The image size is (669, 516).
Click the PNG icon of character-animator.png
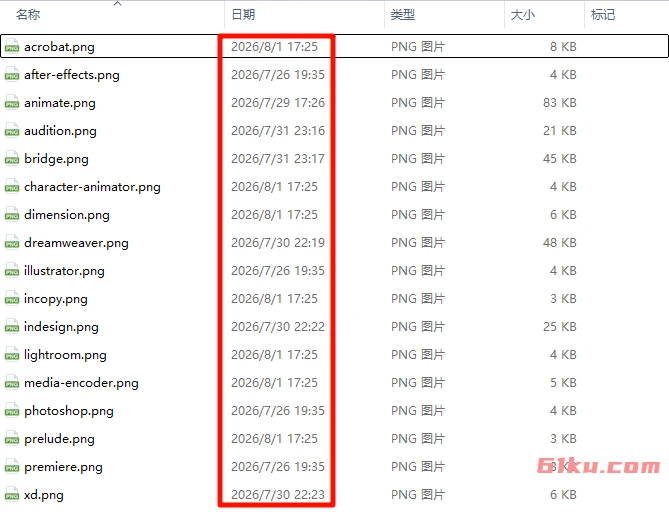click(x=12, y=187)
